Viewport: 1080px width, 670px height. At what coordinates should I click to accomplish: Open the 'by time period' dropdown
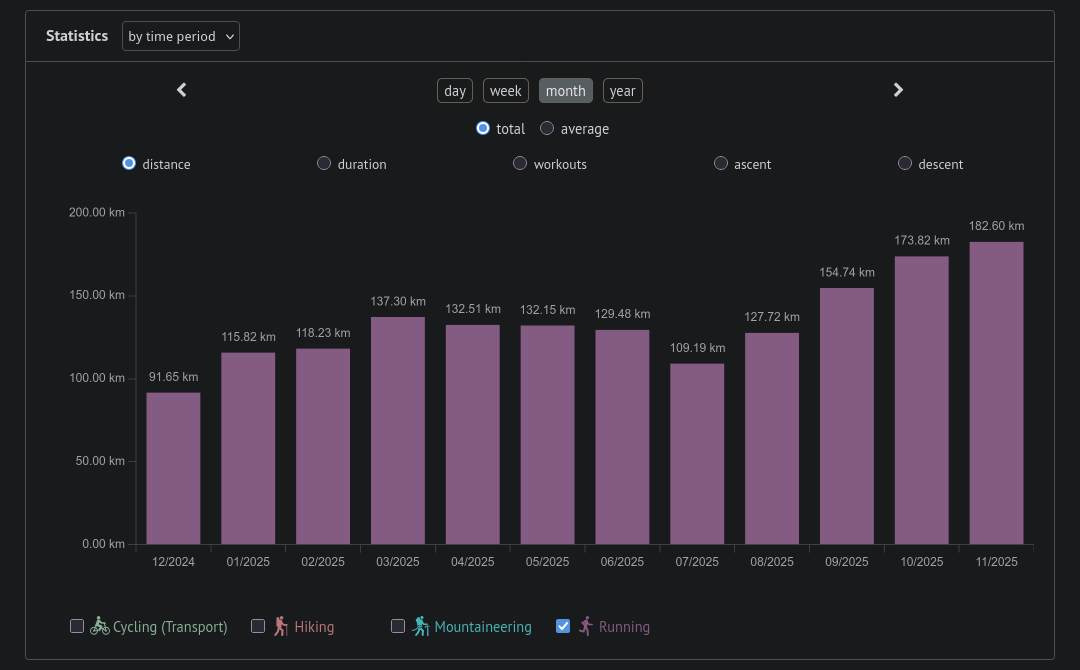181,36
